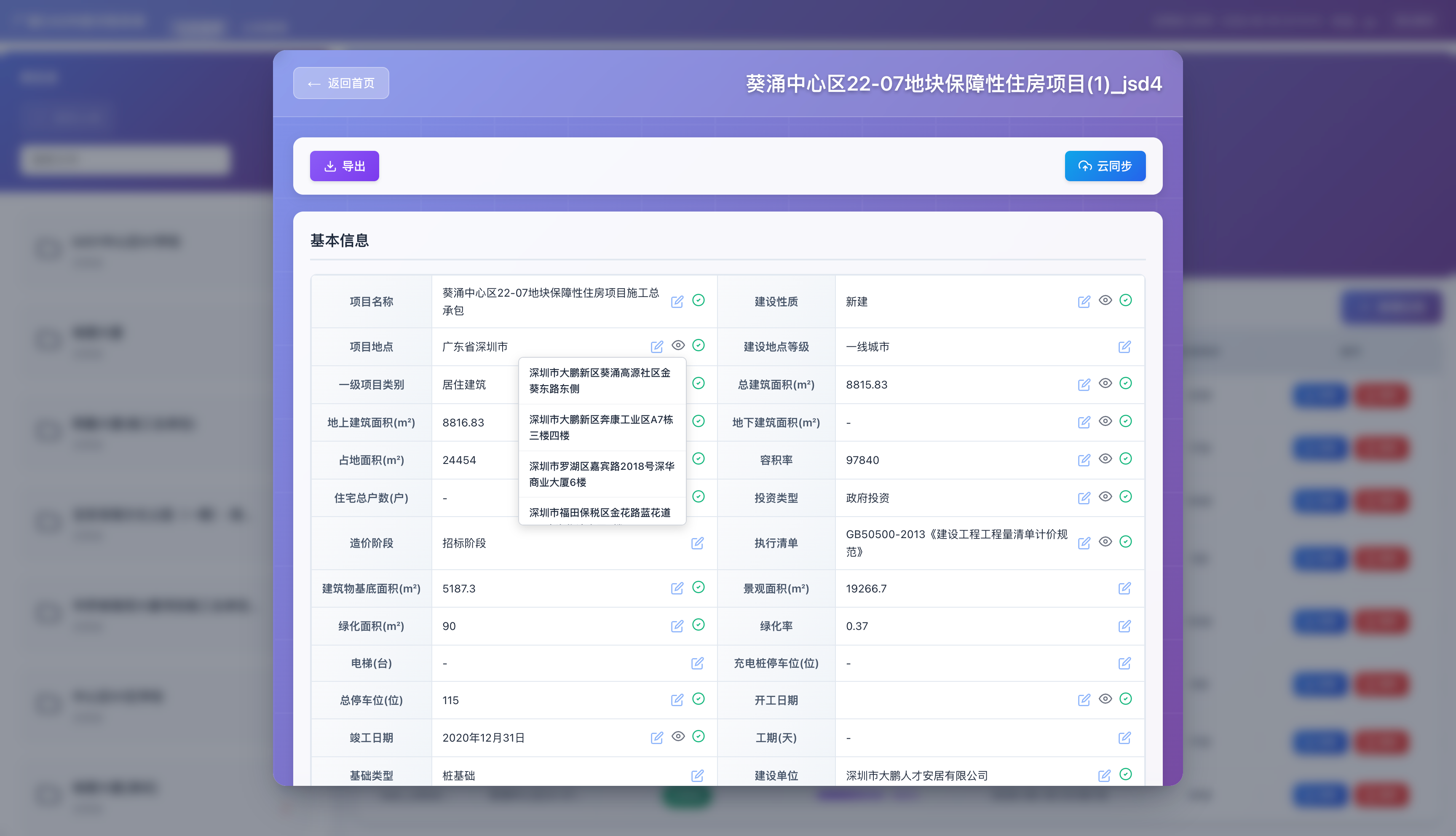Edit the 总停车位 value
This screenshot has width=1456, height=836.
coord(677,700)
